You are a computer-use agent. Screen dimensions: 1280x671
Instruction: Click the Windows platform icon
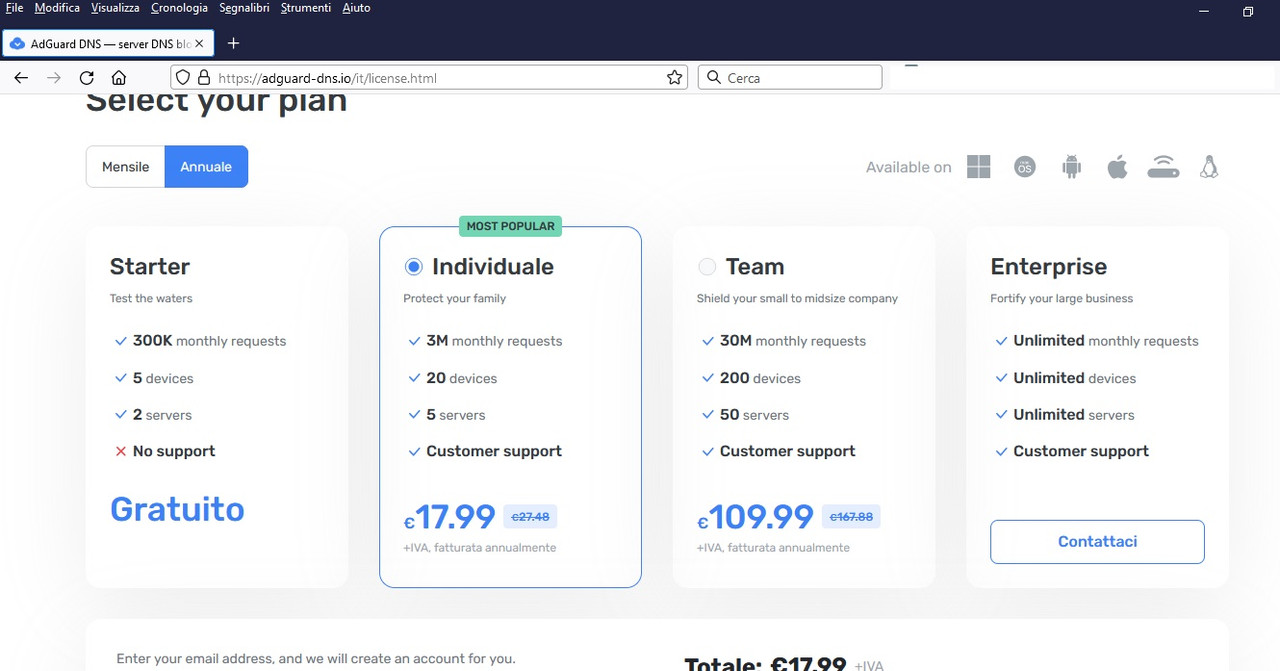[979, 167]
